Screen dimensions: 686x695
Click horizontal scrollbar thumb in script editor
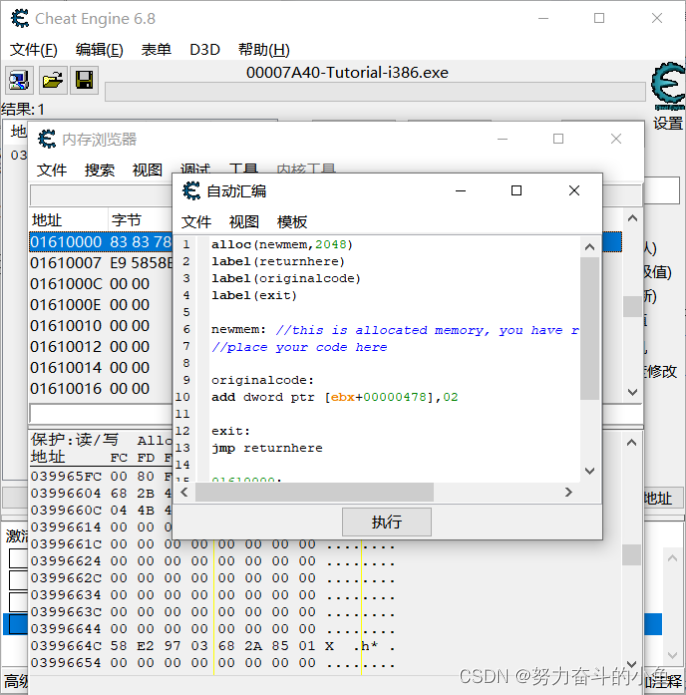315,492
